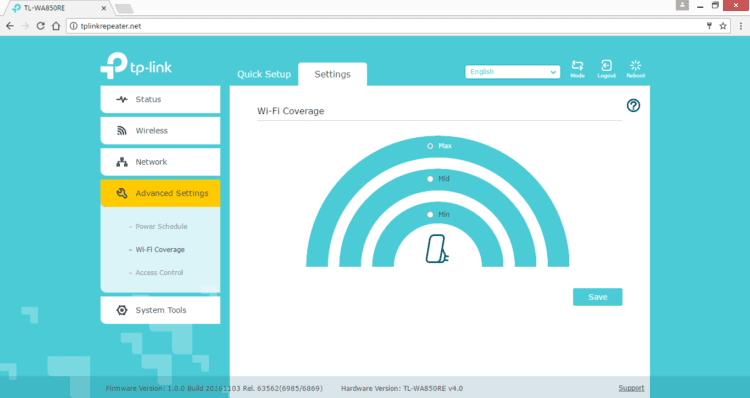Click the Hardware Version text
This screenshot has height=398, width=750.
coord(402,388)
